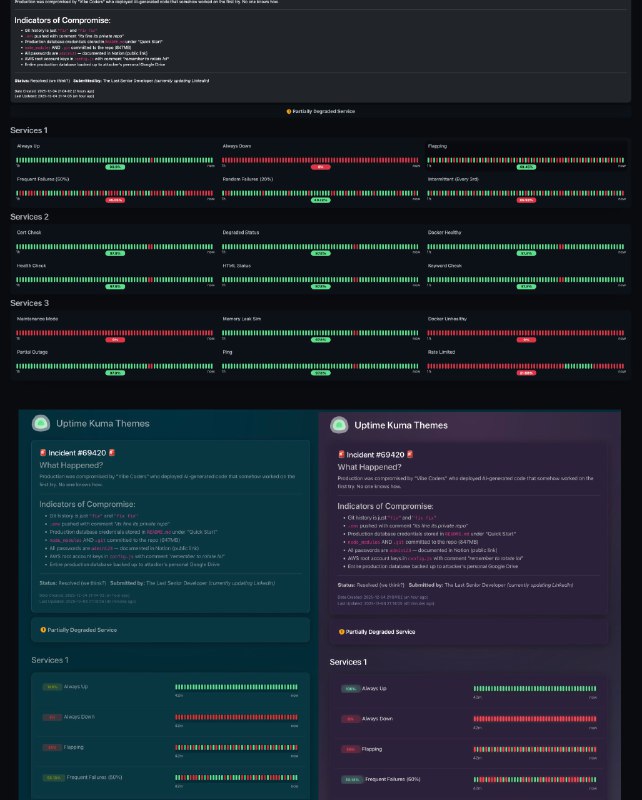Click uptime percentage badge under Health Check
642x800 pixels.
point(115,287)
